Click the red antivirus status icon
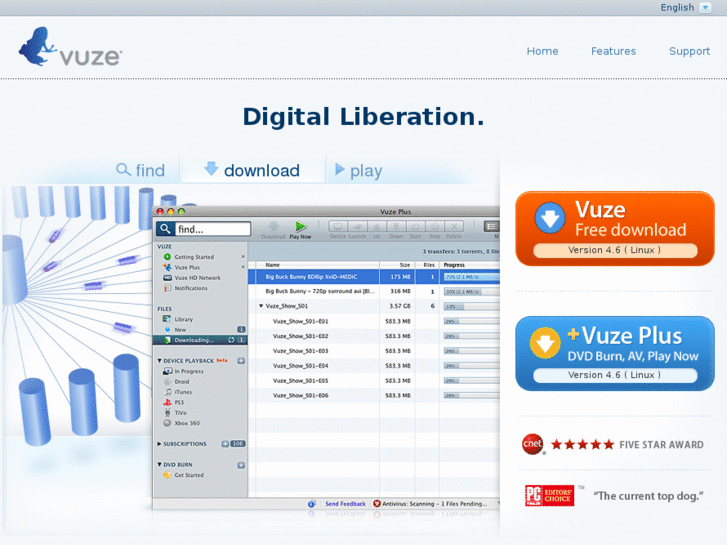 377,504
